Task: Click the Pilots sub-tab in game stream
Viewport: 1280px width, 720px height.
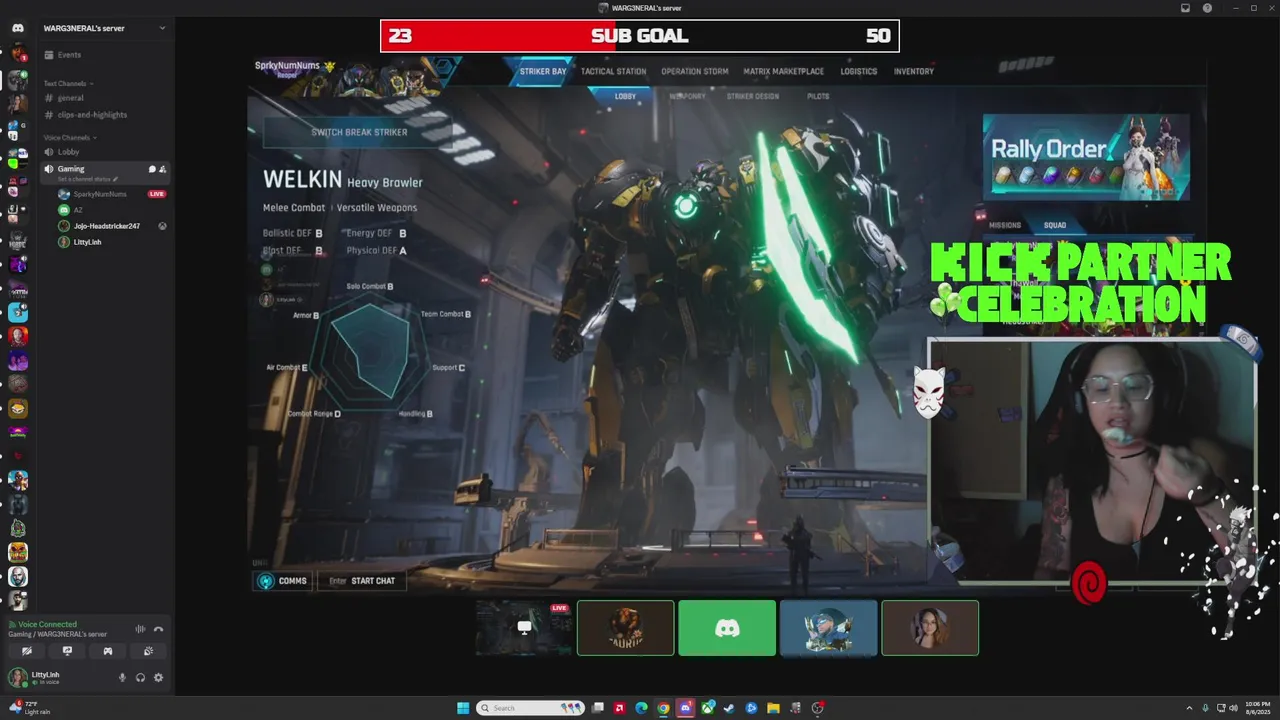Action: 818,96
